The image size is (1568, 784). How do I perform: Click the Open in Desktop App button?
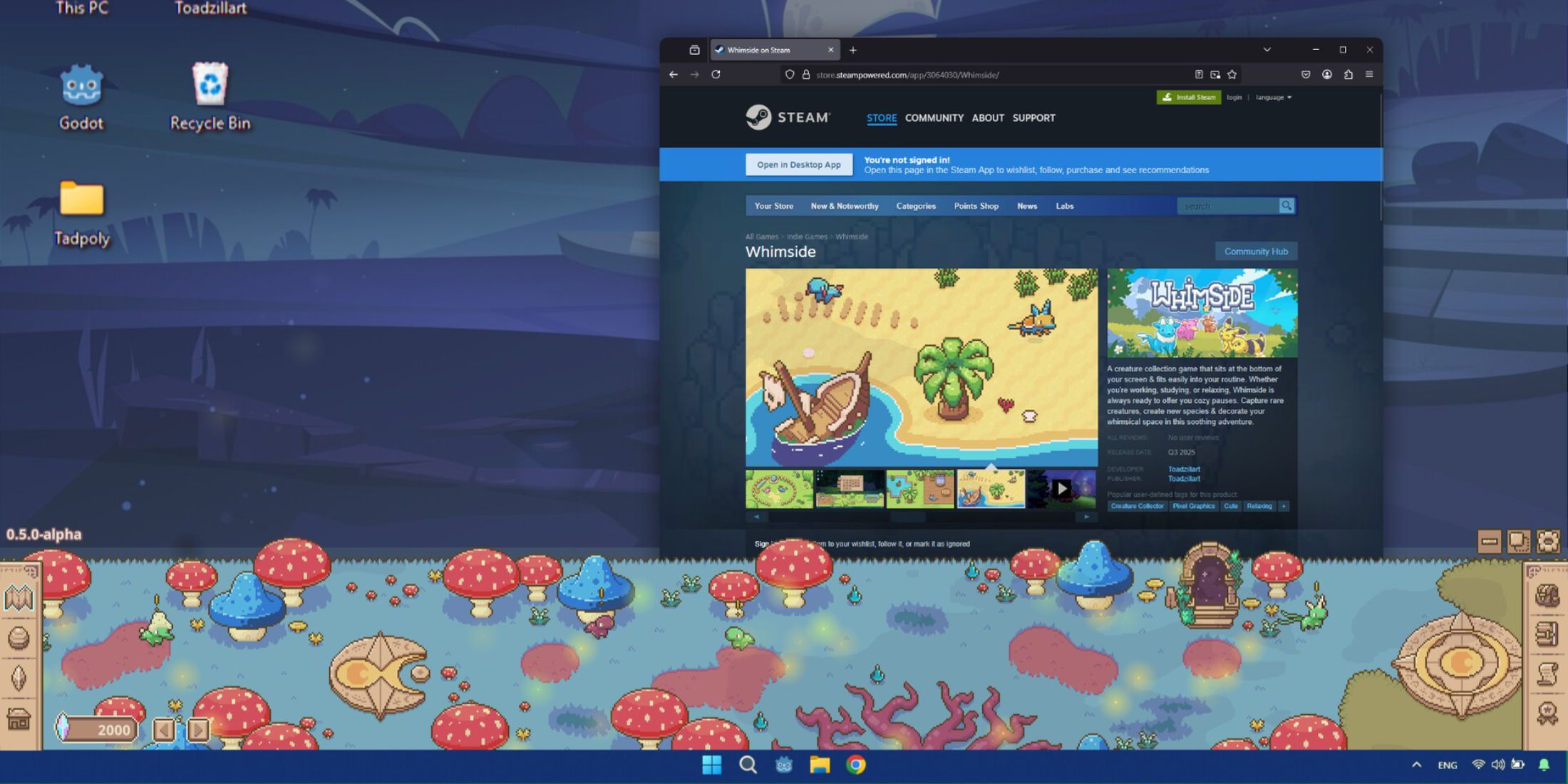coord(799,165)
